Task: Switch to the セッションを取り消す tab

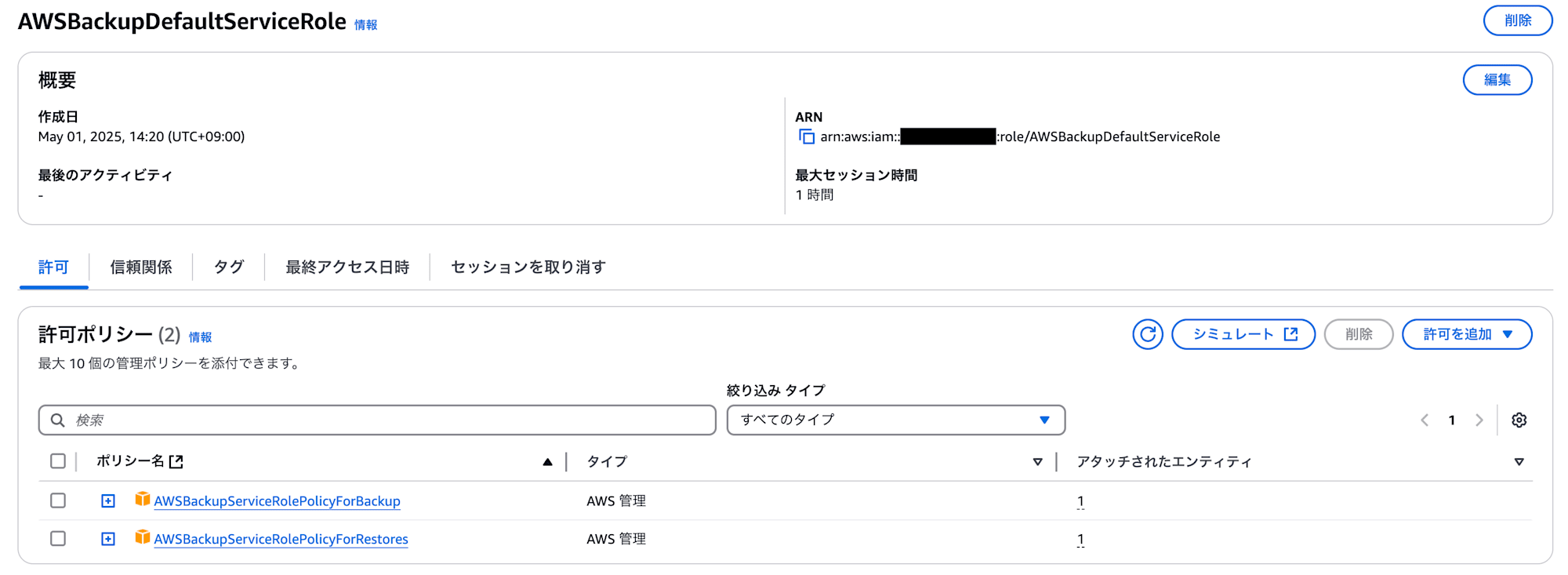Action: (528, 267)
